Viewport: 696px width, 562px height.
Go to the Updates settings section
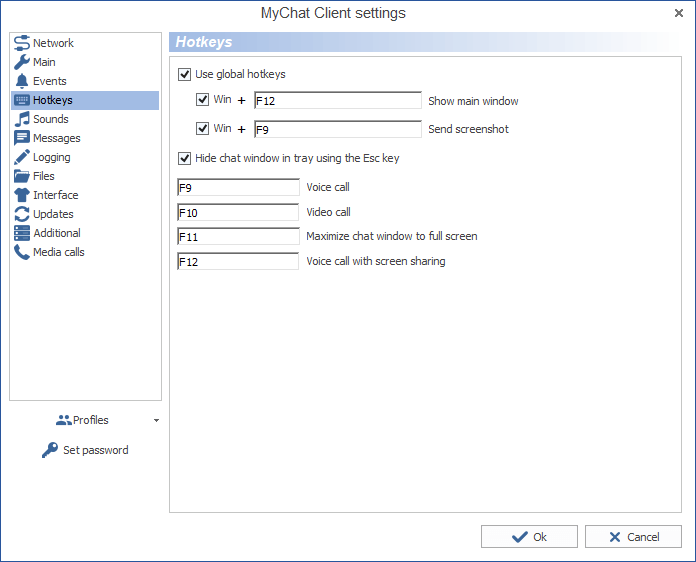point(53,214)
